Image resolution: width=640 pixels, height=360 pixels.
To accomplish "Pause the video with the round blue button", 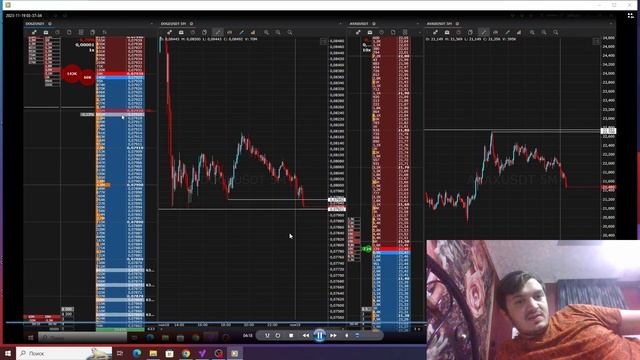I will [320, 336].
